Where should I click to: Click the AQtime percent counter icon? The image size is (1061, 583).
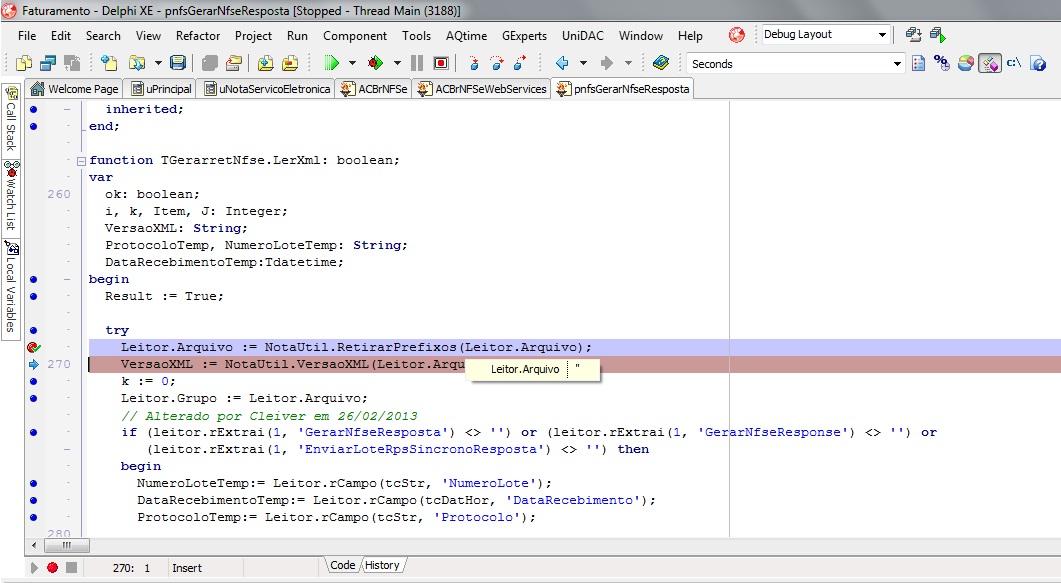[x=941, y=63]
